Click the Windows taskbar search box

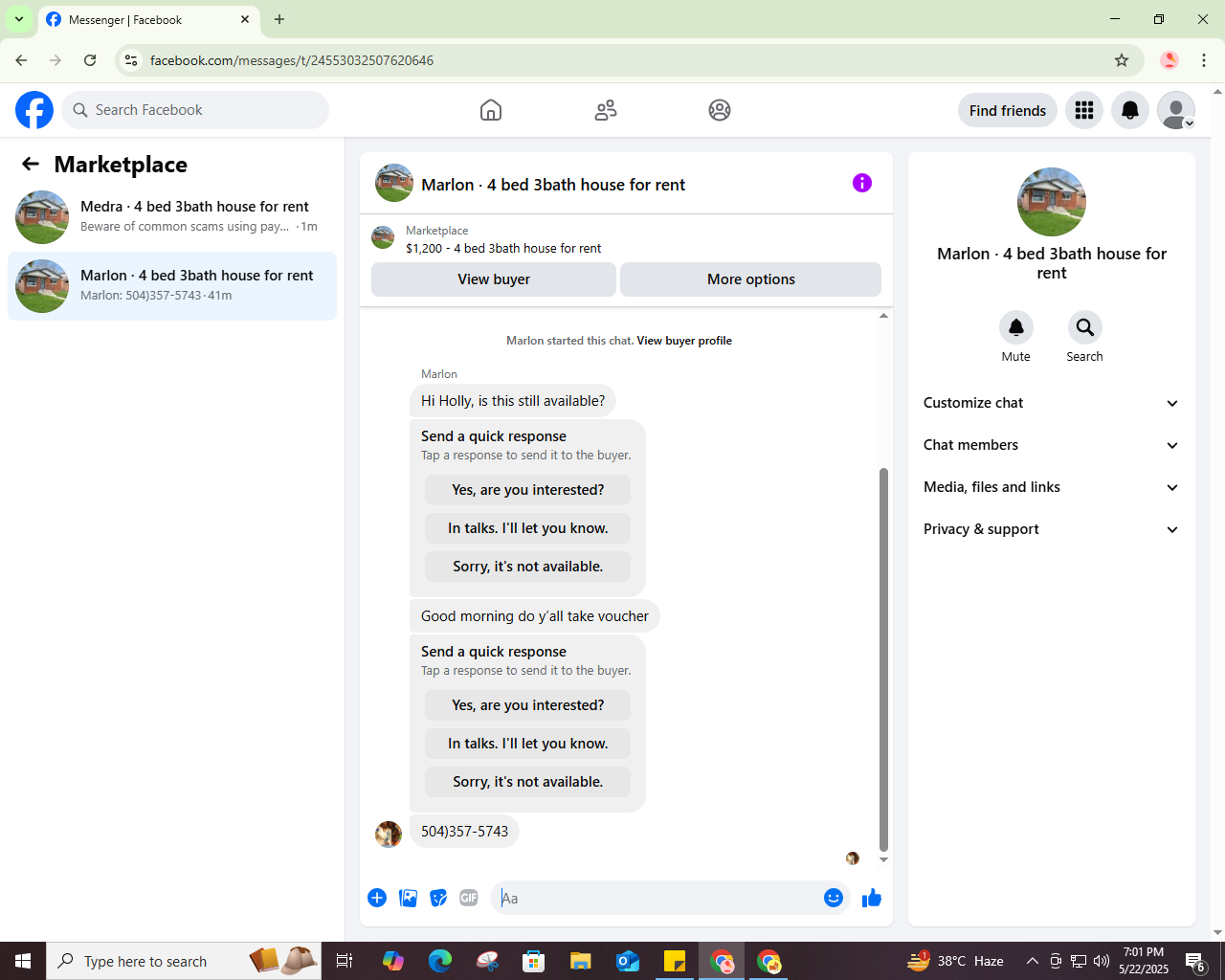point(184,961)
